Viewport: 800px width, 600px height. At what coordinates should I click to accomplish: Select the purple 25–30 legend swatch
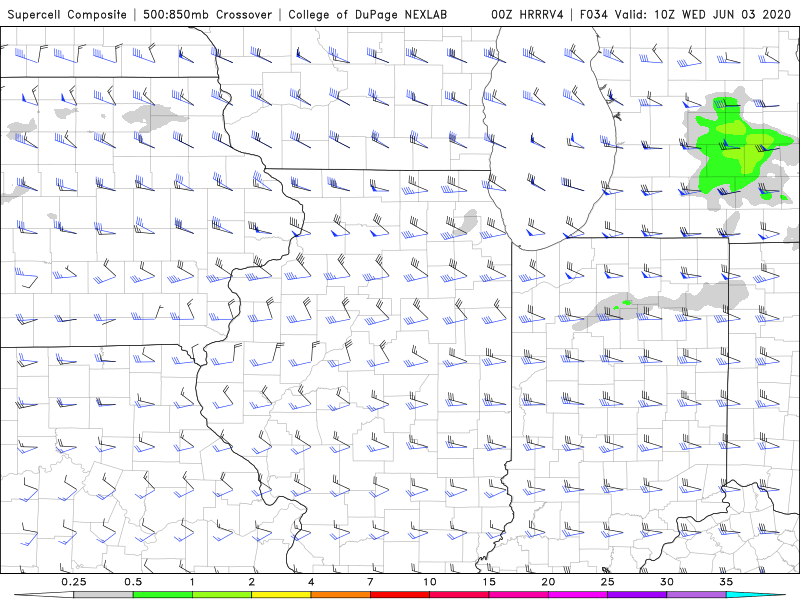[x=637, y=595]
